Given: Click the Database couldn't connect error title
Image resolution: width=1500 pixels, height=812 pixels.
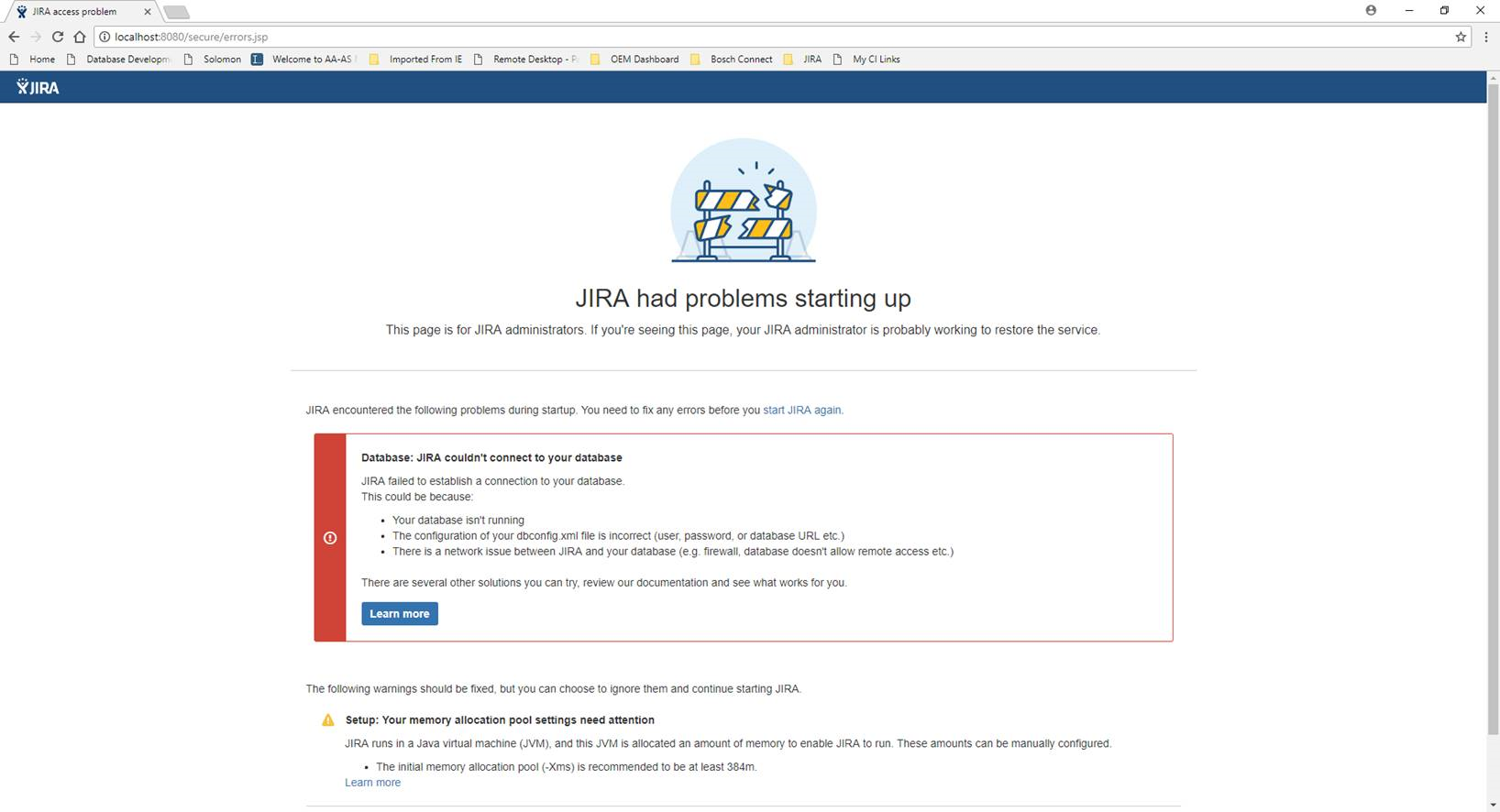Looking at the screenshot, I should (x=491, y=458).
